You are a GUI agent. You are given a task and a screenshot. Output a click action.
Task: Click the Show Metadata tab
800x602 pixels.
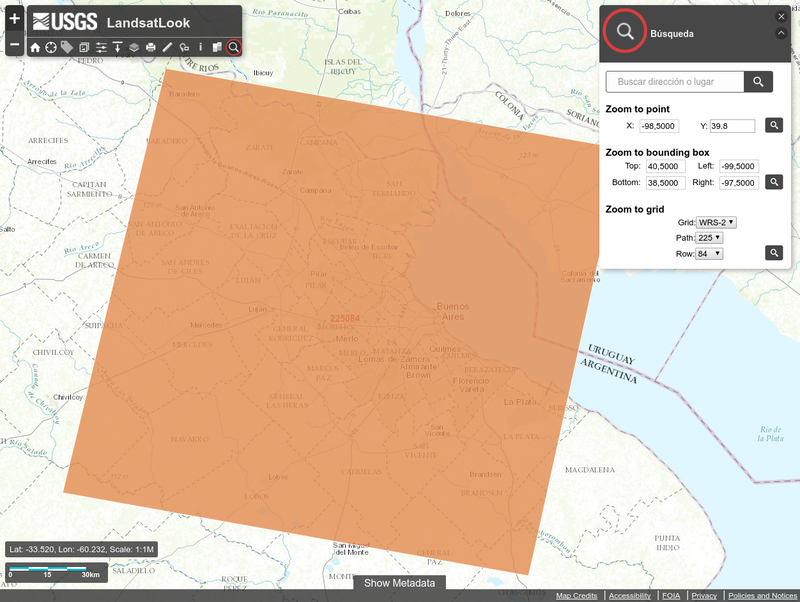(399, 583)
